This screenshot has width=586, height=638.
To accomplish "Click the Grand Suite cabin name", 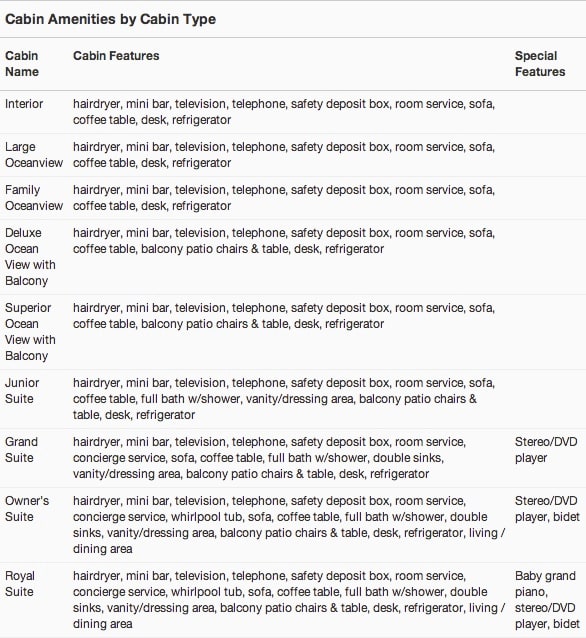I will (x=21, y=450).
